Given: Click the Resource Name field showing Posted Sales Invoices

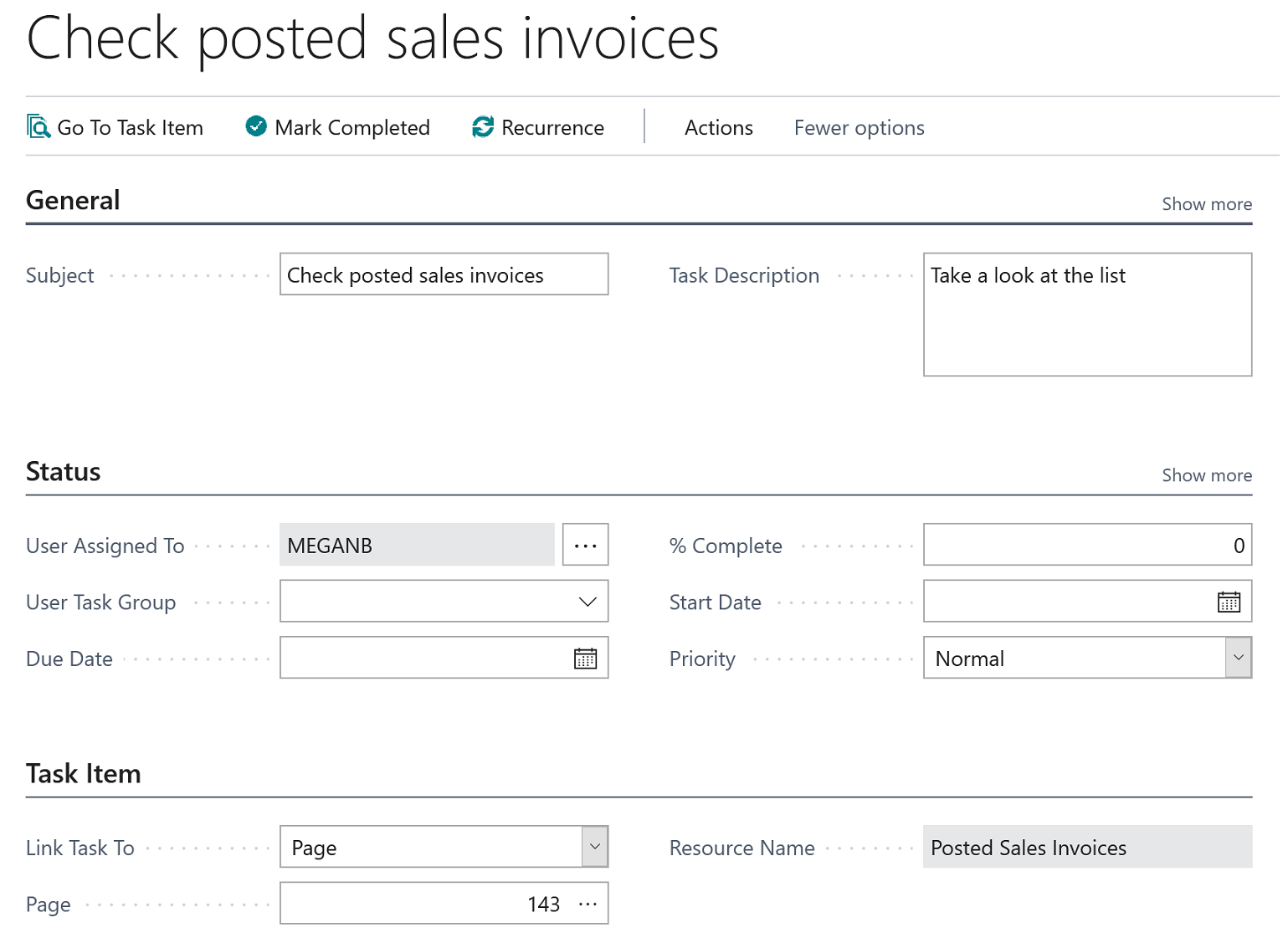Looking at the screenshot, I should click(x=1086, y=847).
